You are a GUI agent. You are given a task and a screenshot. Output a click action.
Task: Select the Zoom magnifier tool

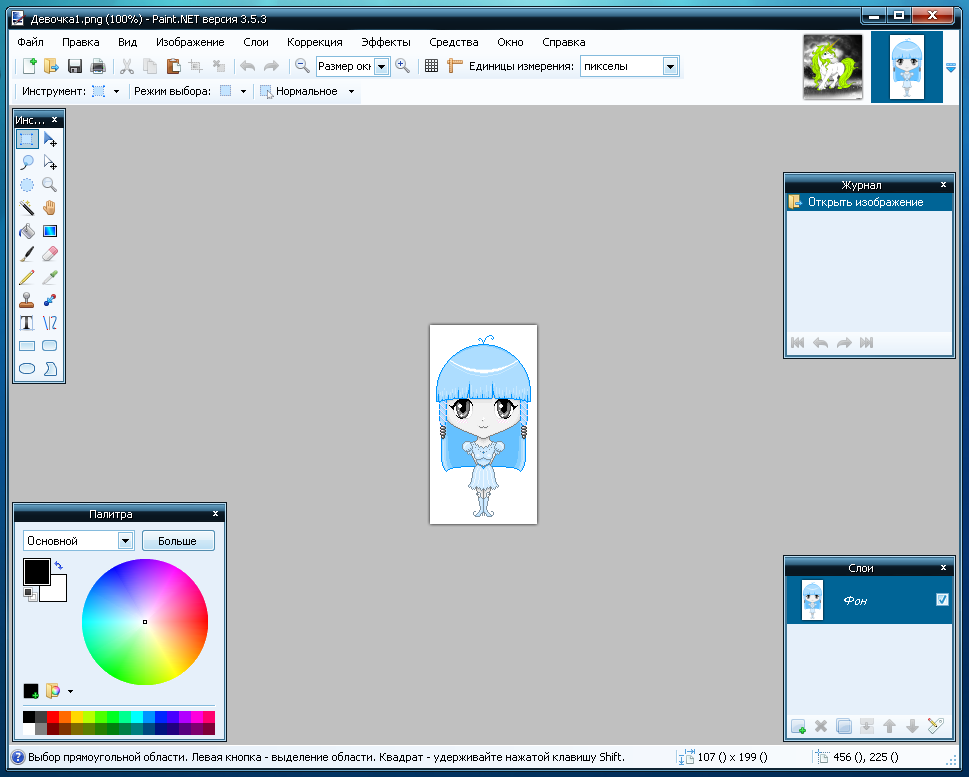click(x=50, y=185)
